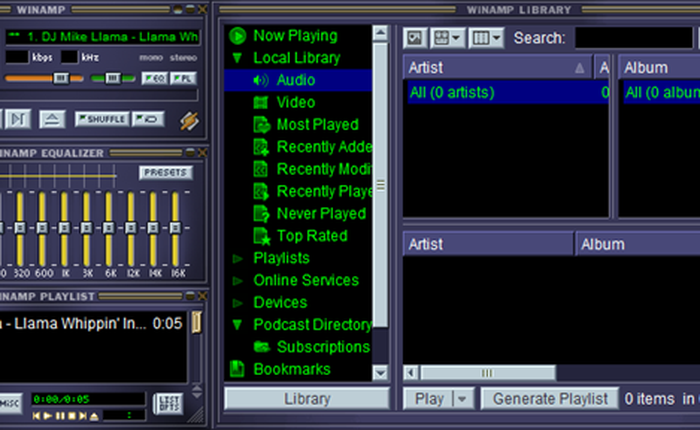Screen dimensions: 700x430
Task: Click the lower Artist column header
Action: coord(488,244)
